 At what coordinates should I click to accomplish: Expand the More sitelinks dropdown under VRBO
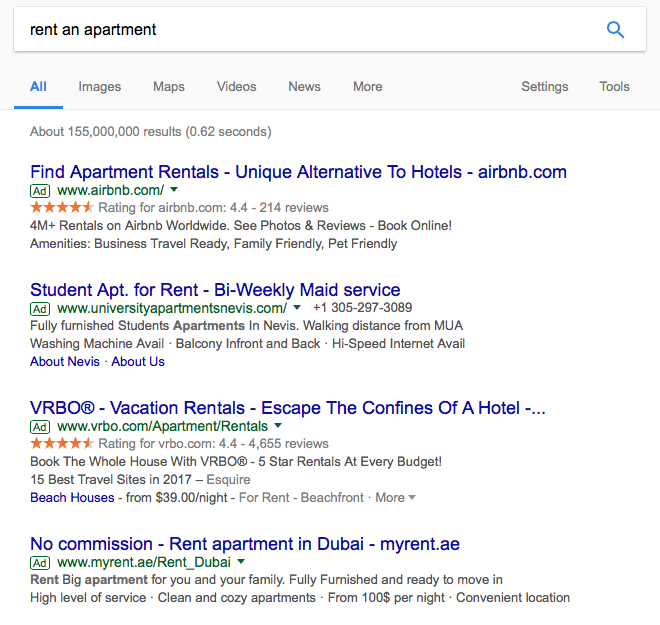click(x=395, y=497)
